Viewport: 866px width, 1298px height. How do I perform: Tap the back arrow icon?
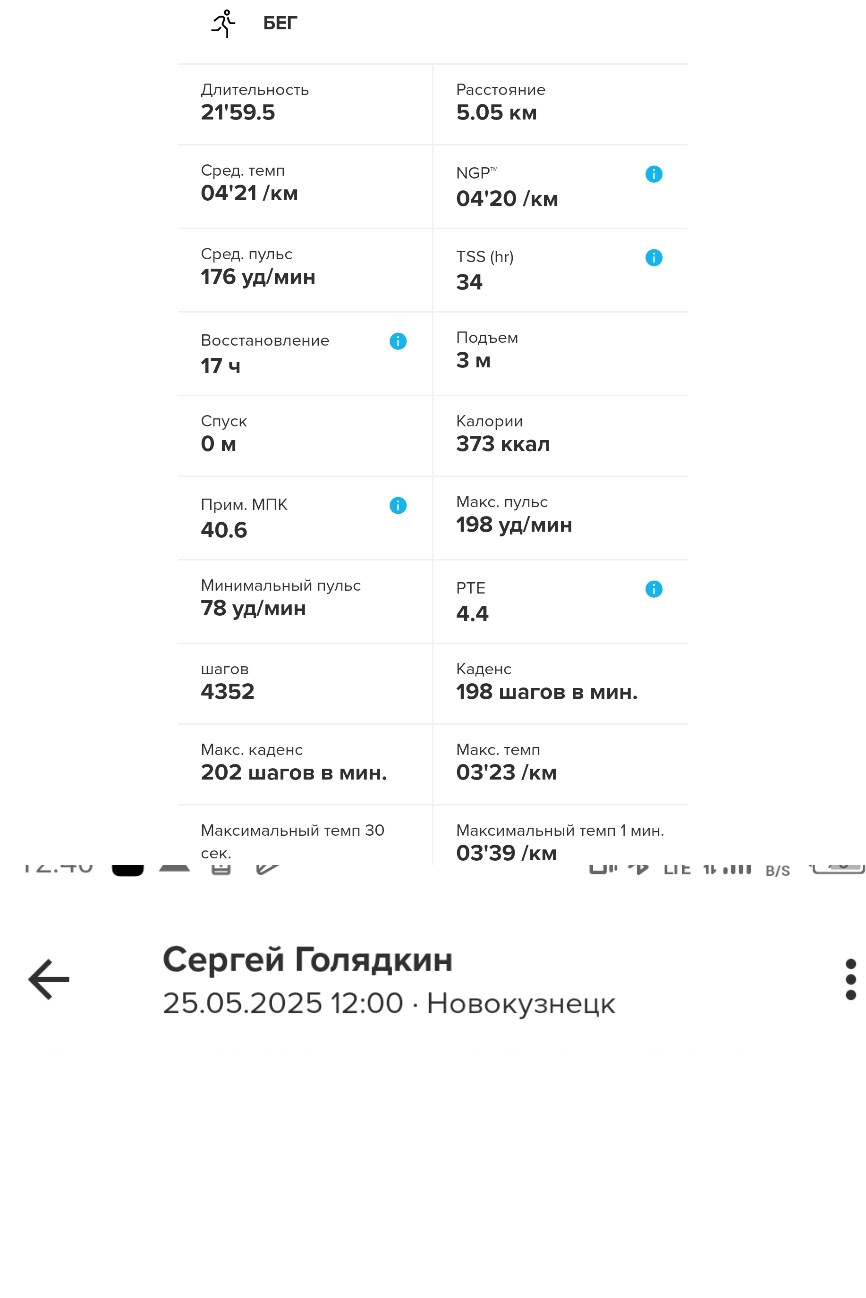point(48,979)
